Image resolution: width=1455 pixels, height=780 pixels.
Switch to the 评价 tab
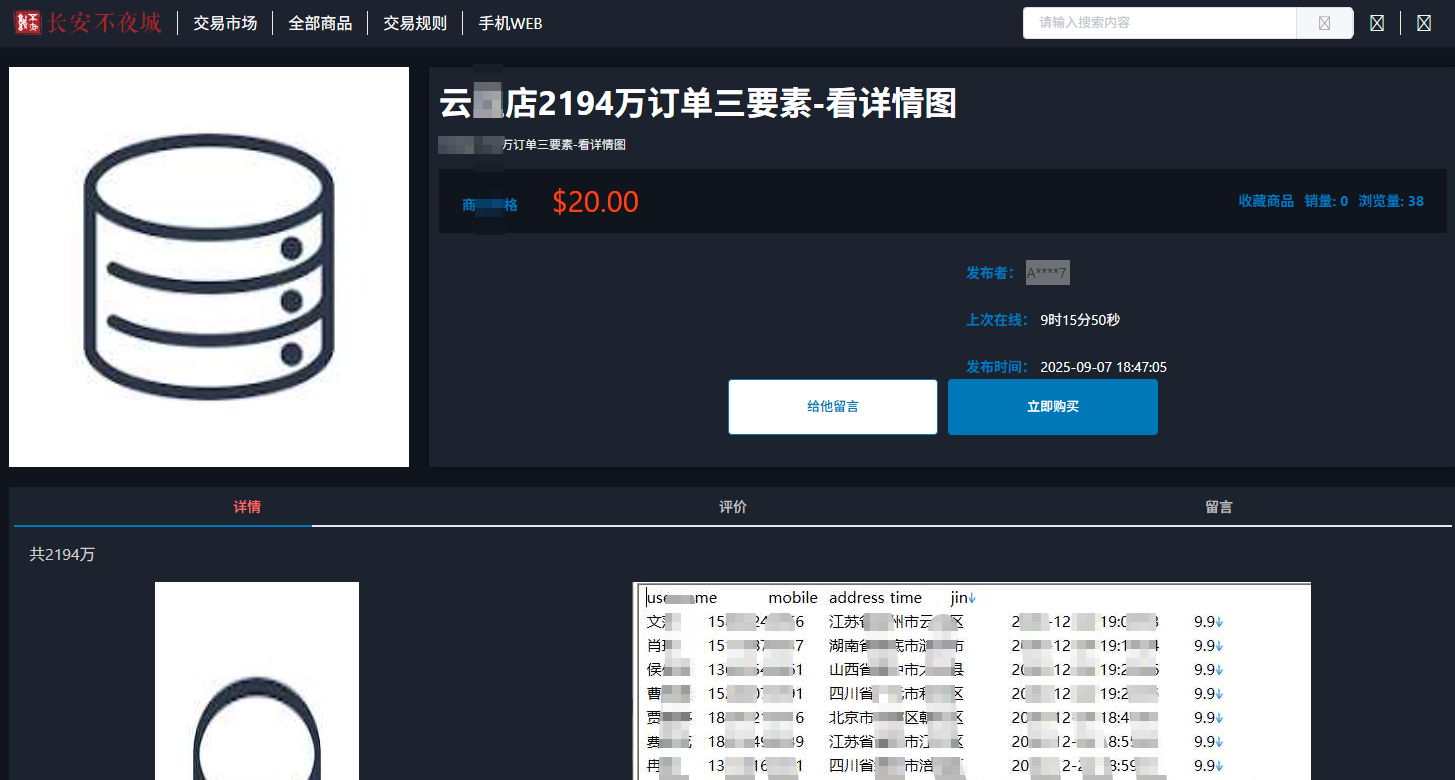(x=733, y=507)
